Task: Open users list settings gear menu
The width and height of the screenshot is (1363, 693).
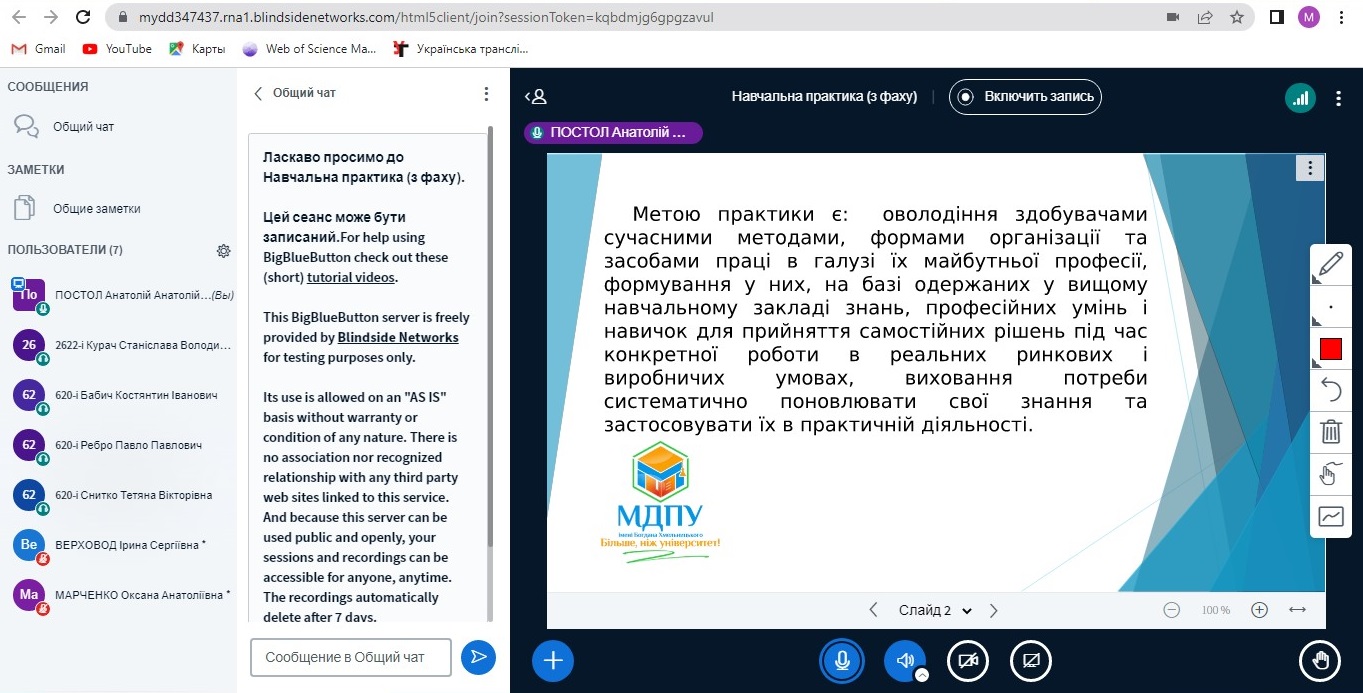Action: (223, 250)
